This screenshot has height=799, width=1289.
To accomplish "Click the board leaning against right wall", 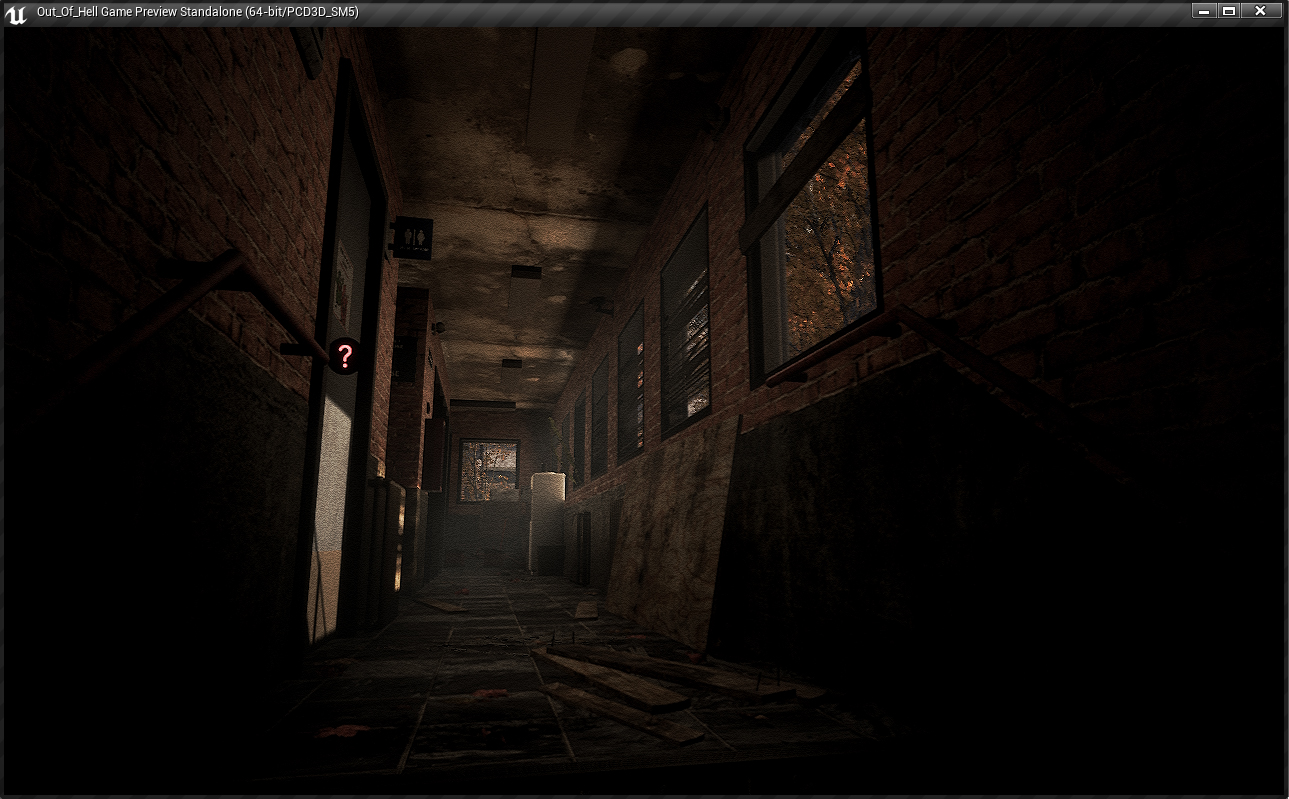I will (668, 530).
